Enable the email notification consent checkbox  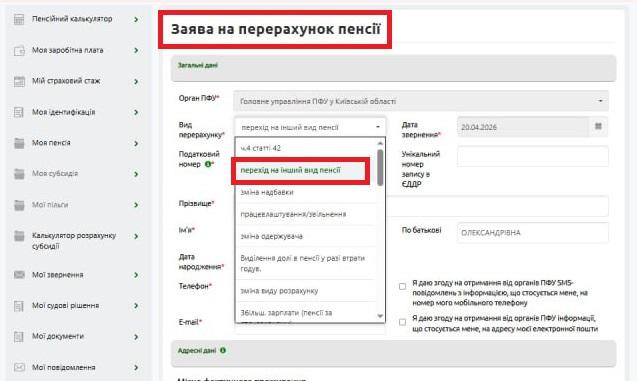[x=402, y=322]
